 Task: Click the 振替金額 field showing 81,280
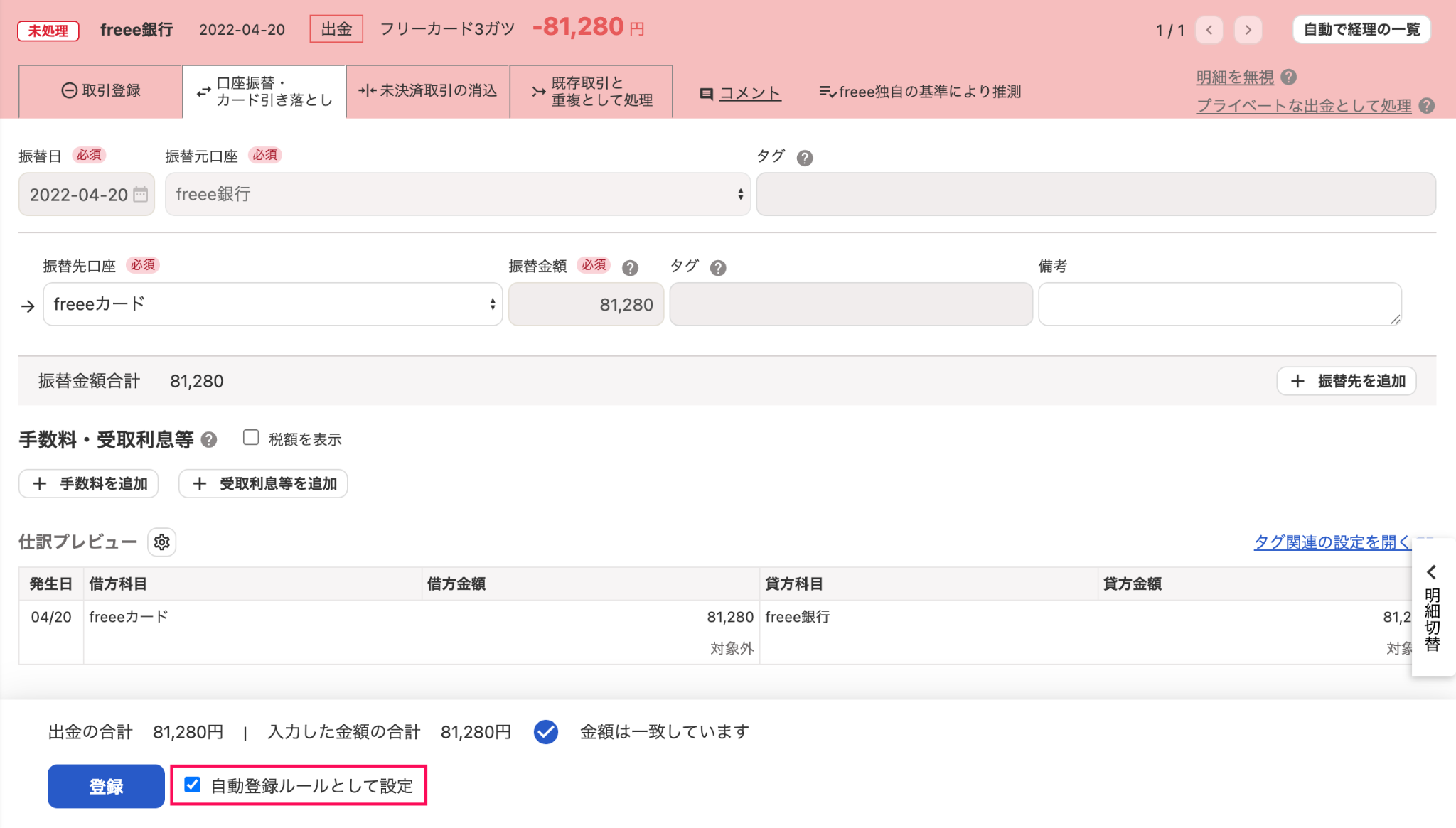pos(586,304)
